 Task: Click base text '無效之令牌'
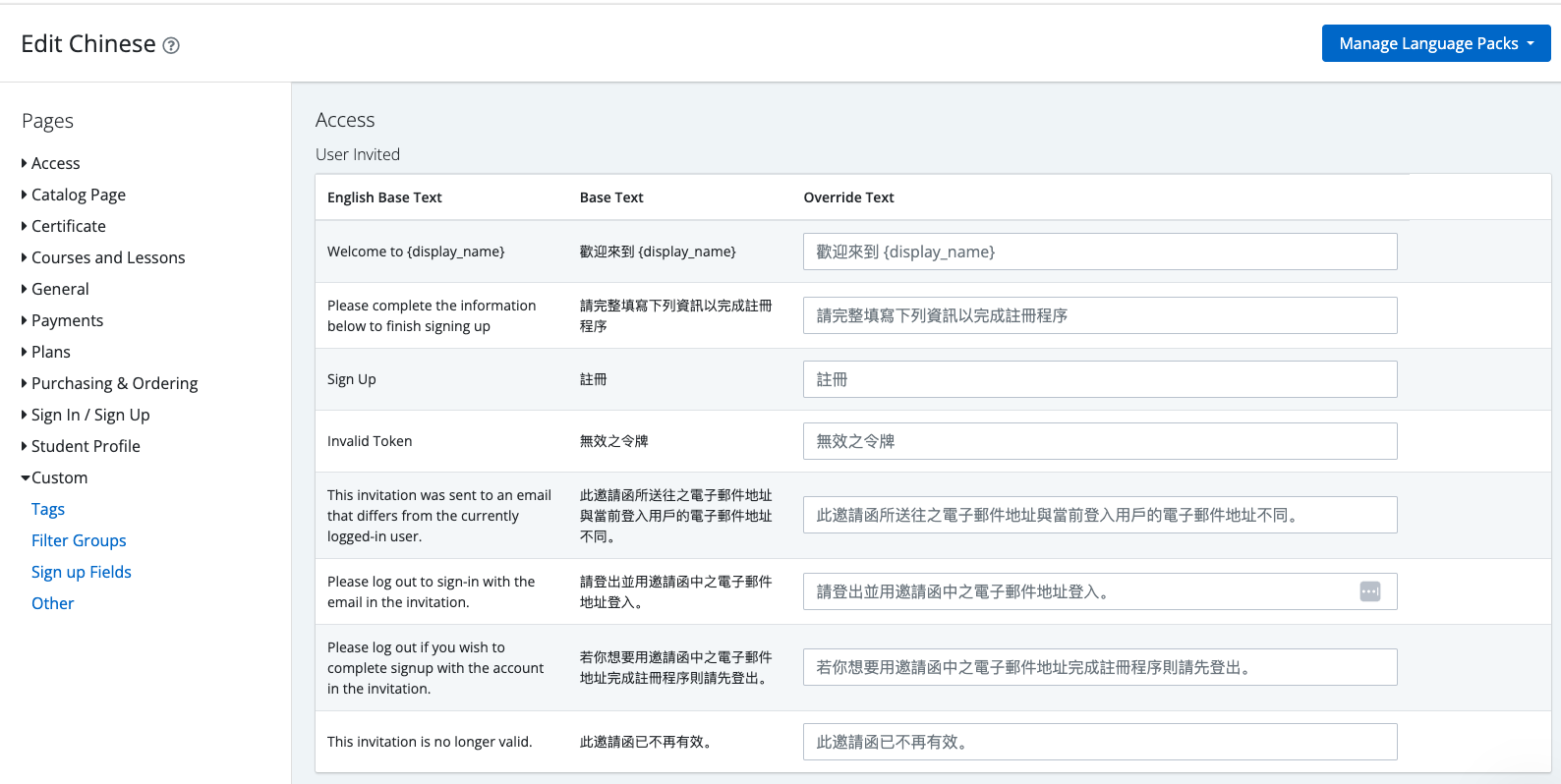(613, 441)
